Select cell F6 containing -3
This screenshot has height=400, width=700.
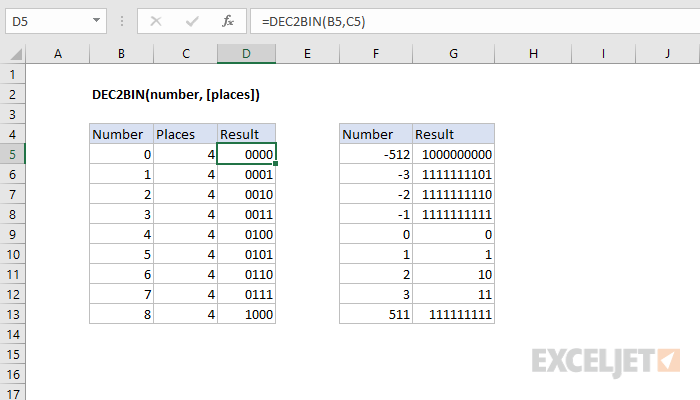pos(376,174)
